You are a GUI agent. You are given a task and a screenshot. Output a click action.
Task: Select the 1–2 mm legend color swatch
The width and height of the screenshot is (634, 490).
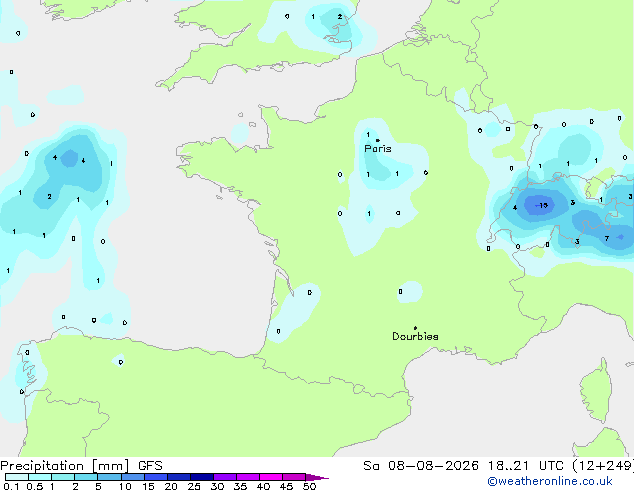tap(63, 477)
